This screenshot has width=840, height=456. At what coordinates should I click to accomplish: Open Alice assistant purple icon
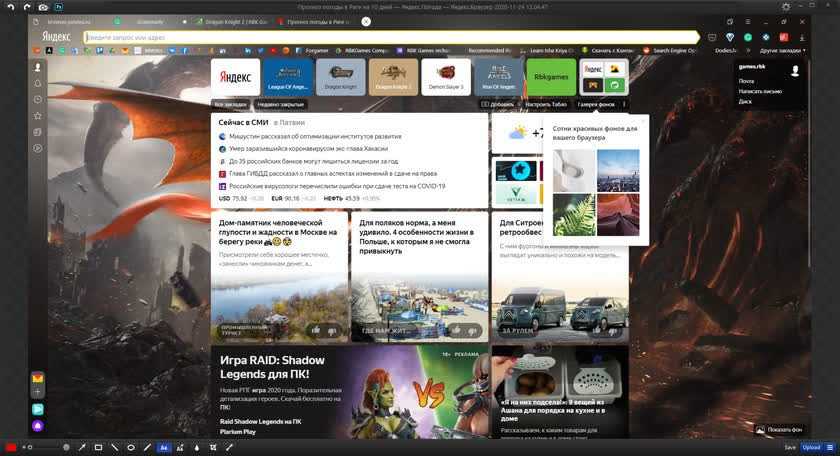click(37, 426)
